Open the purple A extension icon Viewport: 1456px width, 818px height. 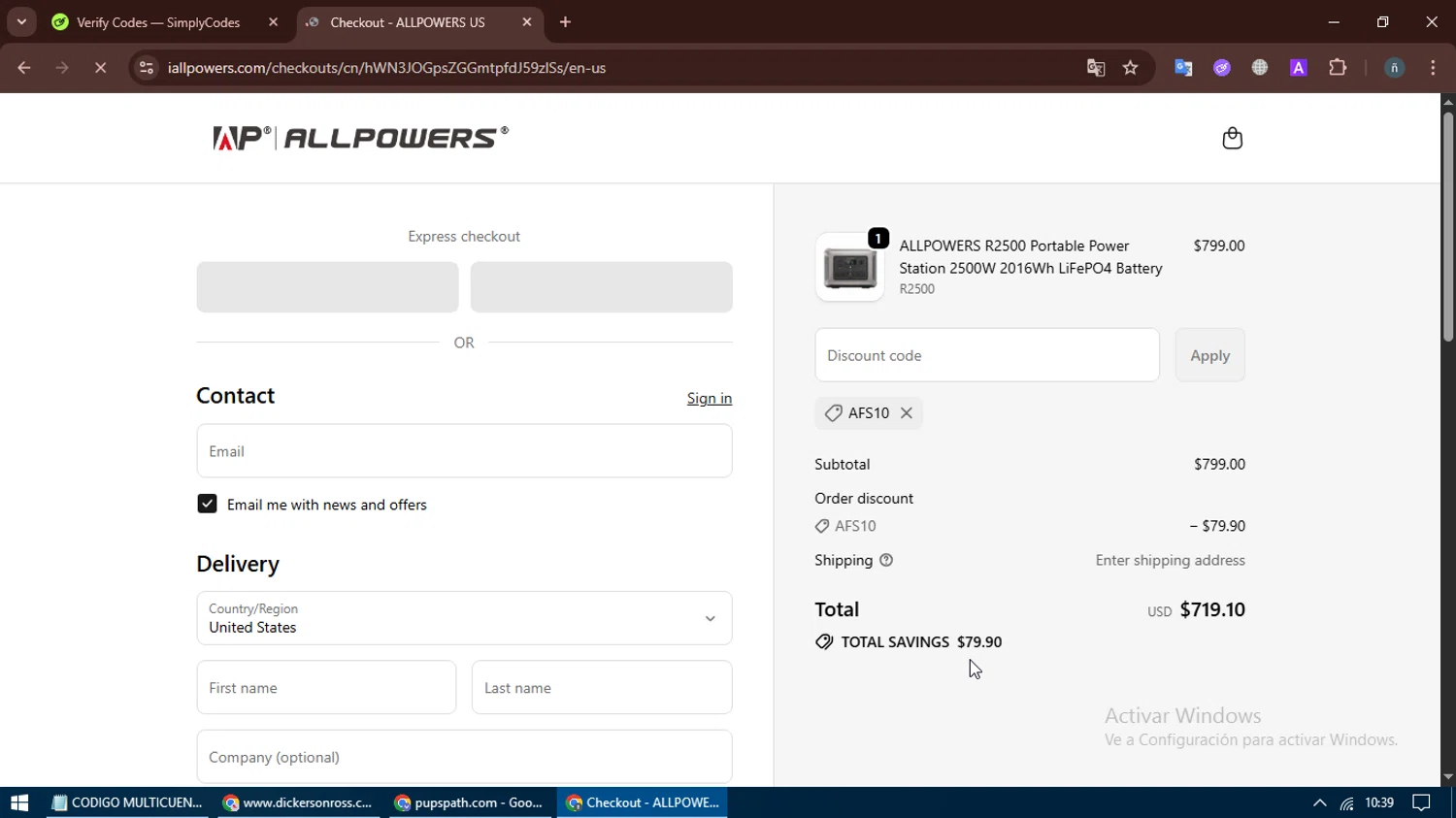point(1299,68)
